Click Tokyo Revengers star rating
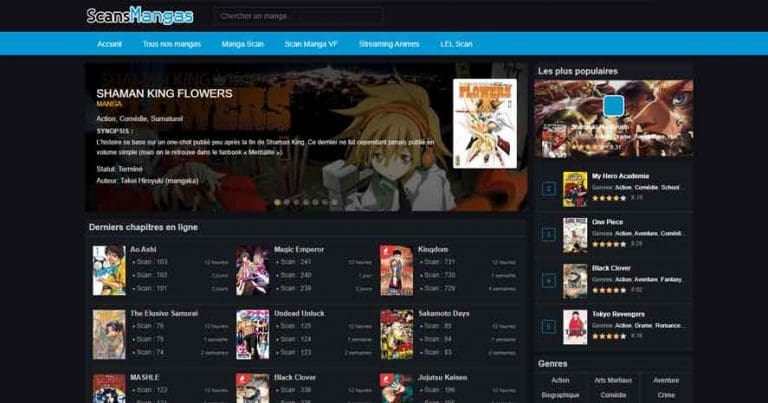768x403 pixels. point(609,336)
